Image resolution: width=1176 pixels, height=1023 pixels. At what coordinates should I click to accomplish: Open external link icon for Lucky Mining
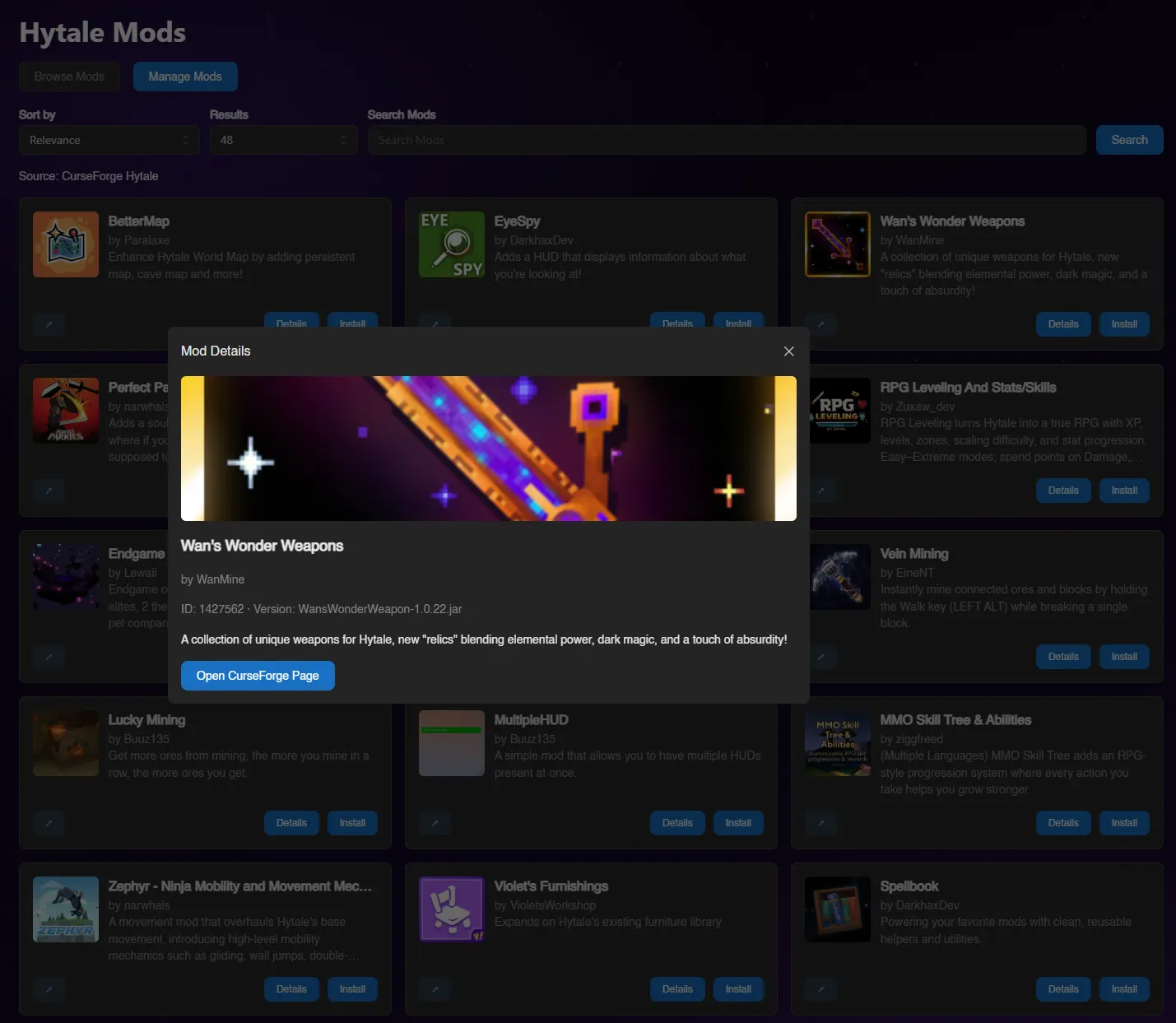point(49,823)
